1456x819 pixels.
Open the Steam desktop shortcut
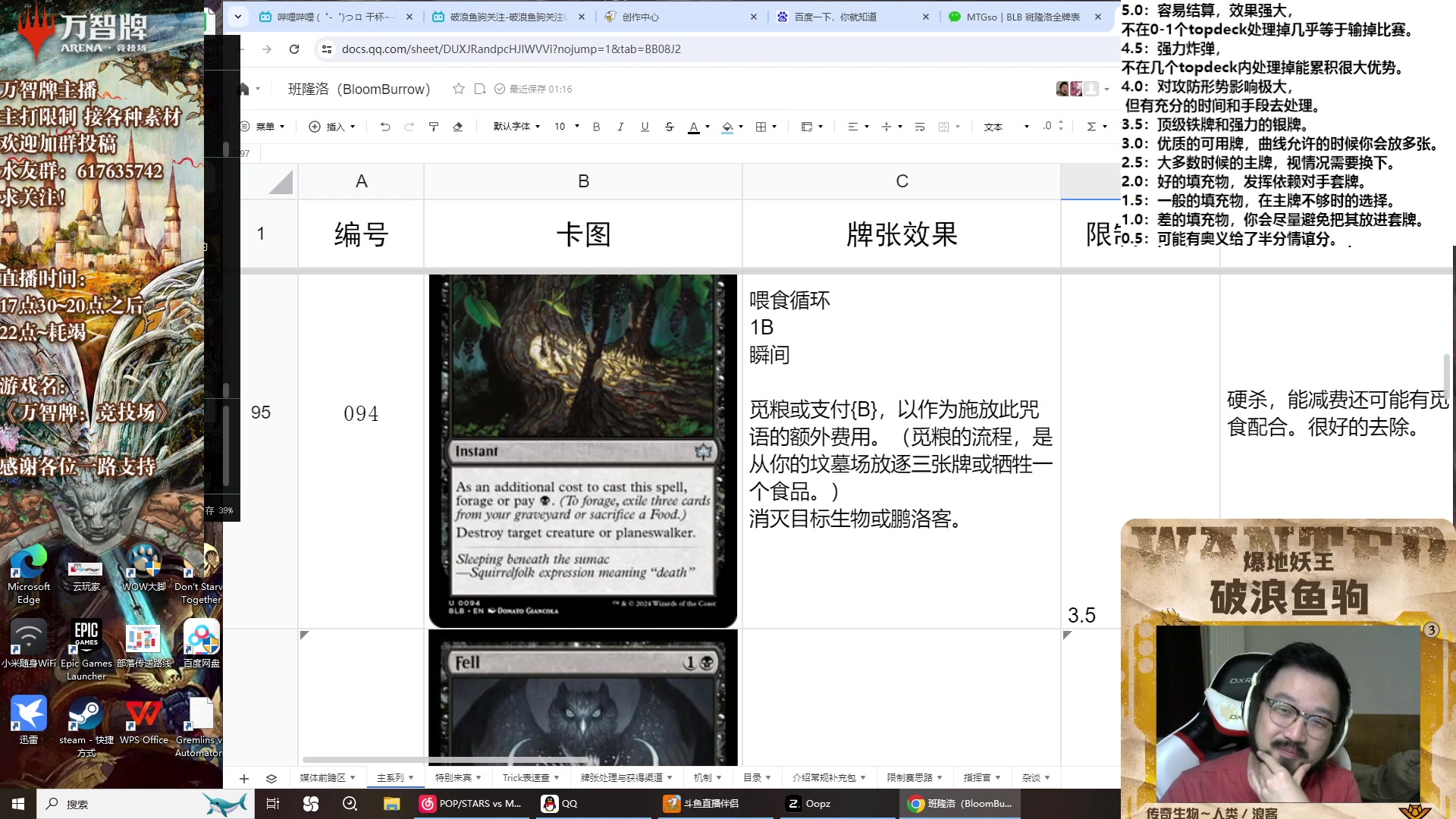(86, 725)
